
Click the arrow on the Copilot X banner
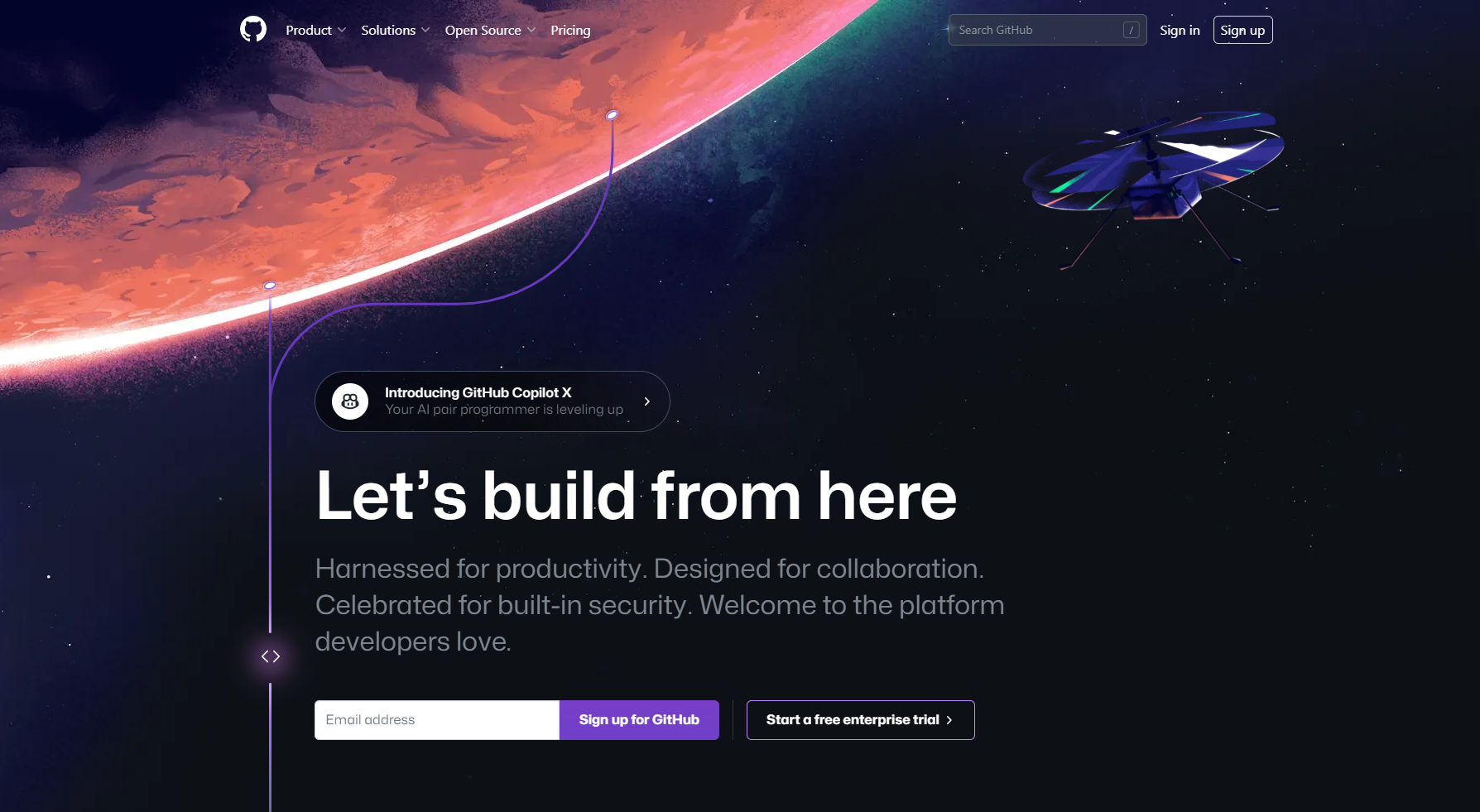point(647,401)
